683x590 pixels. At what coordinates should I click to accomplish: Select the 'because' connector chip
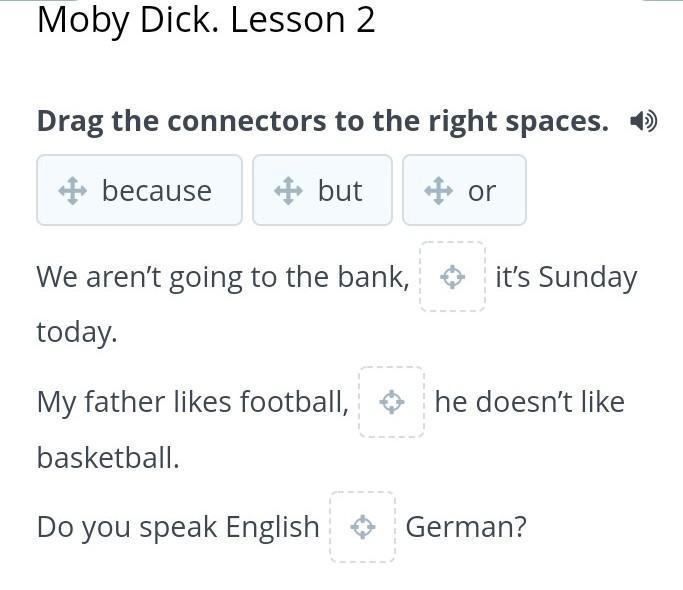pos(139,190)
